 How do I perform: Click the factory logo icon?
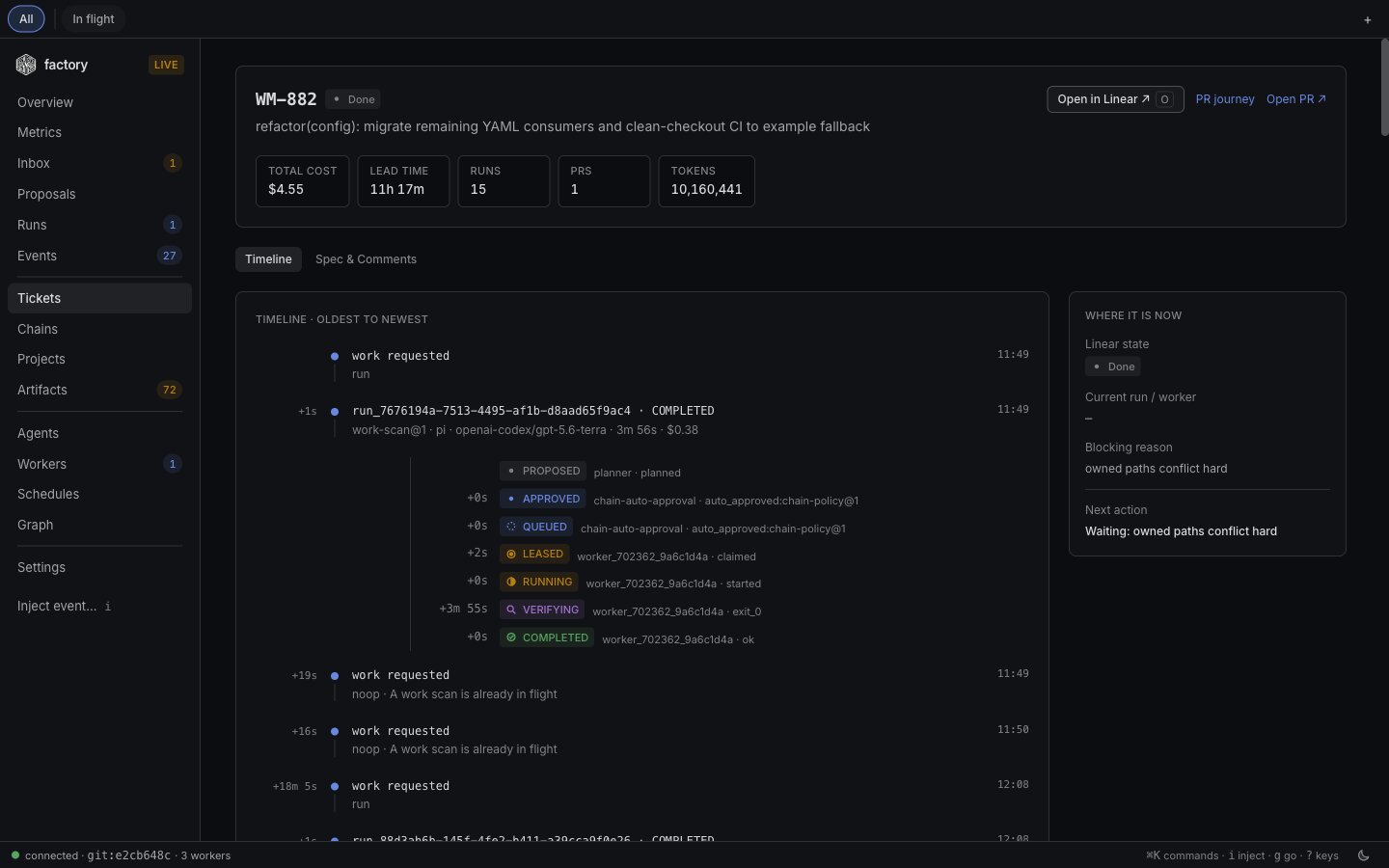pyautogui.click(x=26, y=65)
